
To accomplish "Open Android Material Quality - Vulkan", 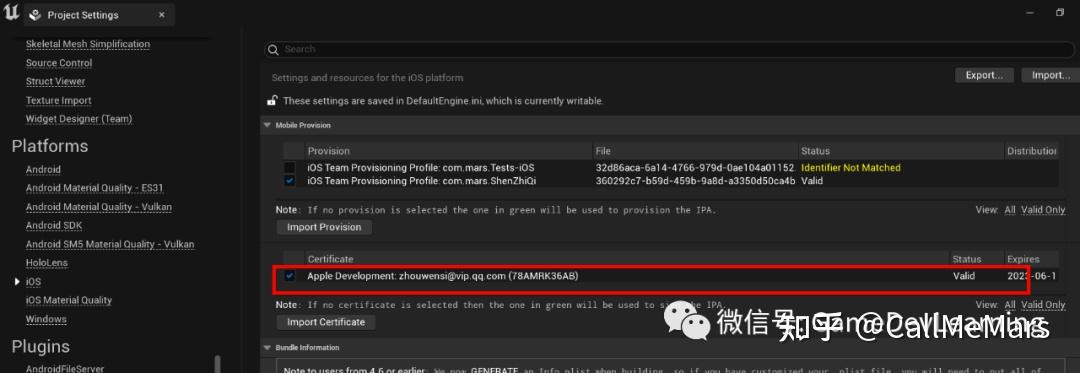I will [x=98, y=206].
